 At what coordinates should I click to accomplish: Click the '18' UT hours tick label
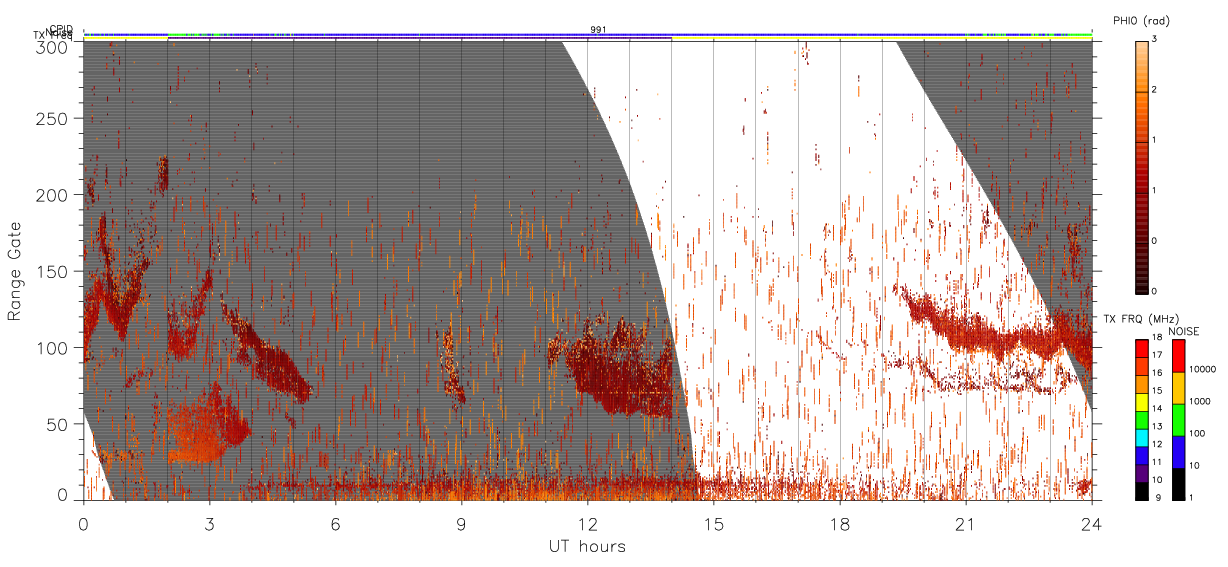pyautogui.click(x=840, y=524)
